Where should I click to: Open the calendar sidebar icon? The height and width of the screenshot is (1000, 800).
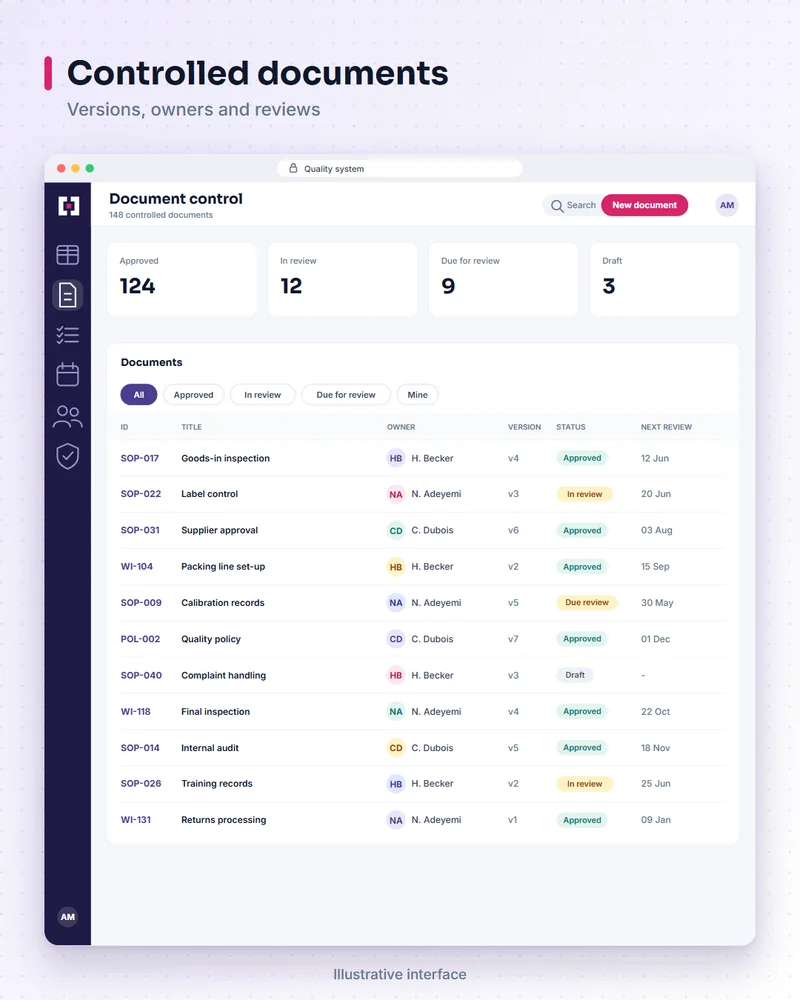click(68, 374)
